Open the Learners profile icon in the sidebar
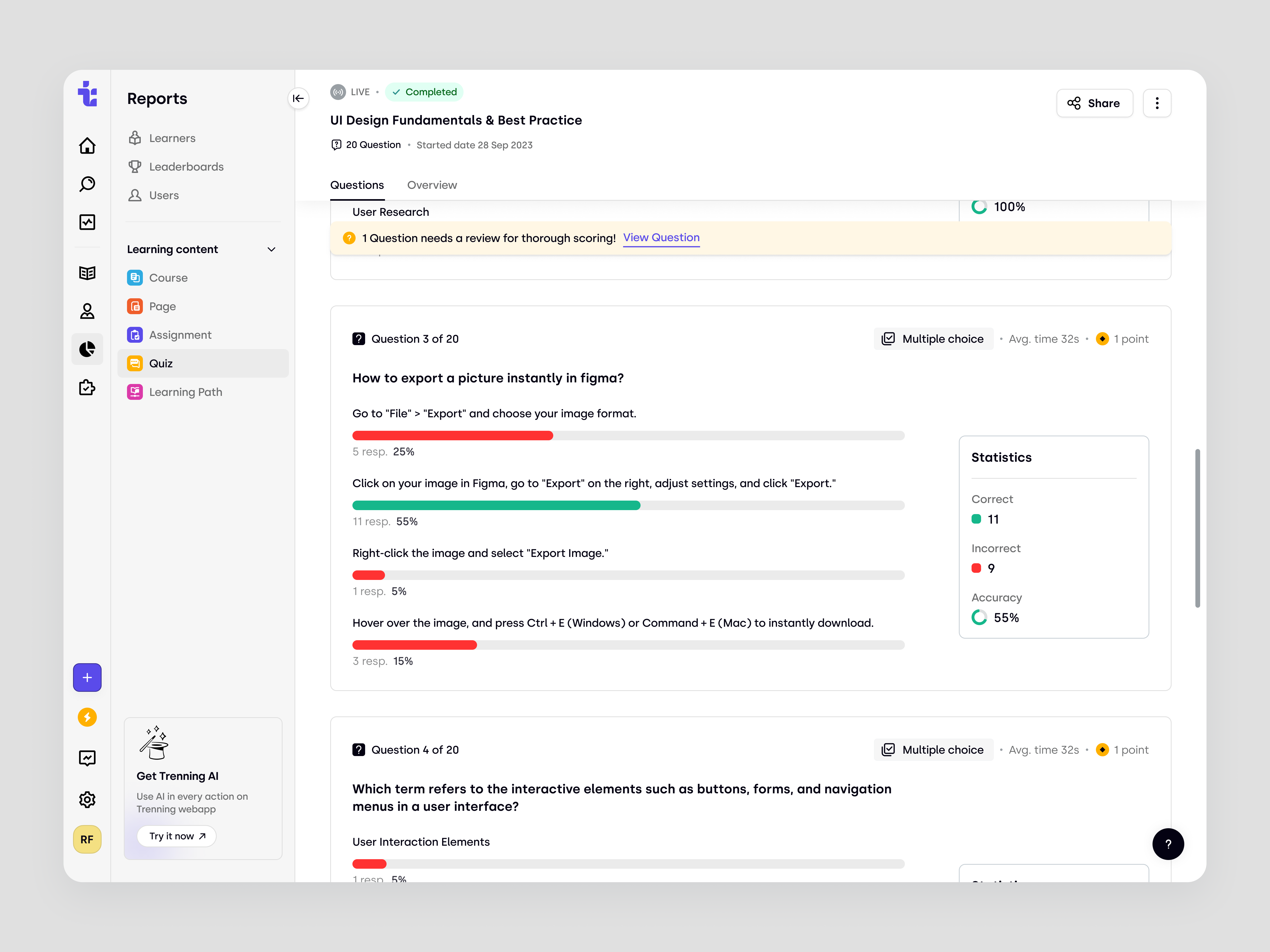 point(87,310)
